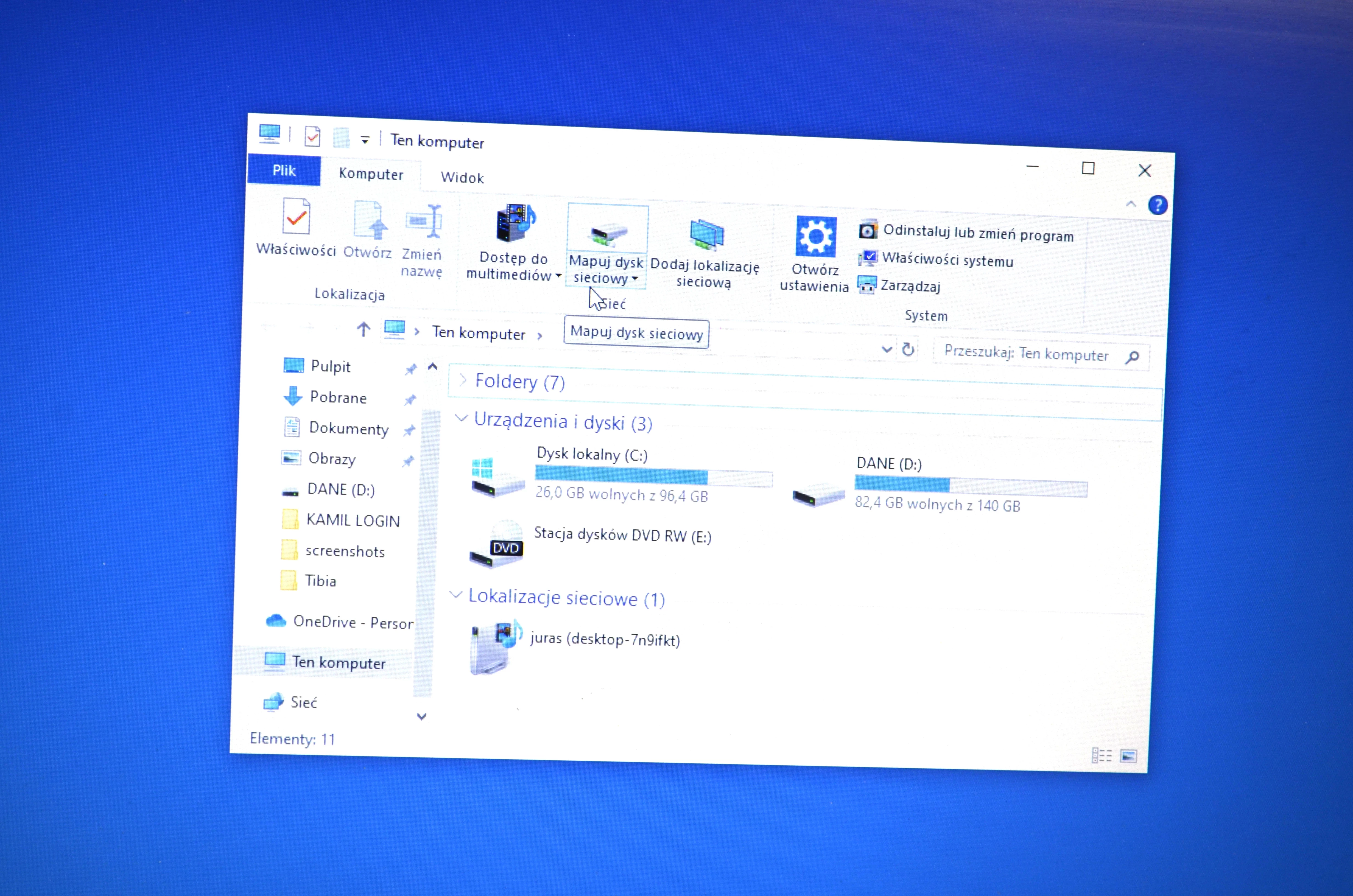Screen dimensions: 1353x896
Task: Switch to the Komputer ribbon tab
Action: (371, 174)
